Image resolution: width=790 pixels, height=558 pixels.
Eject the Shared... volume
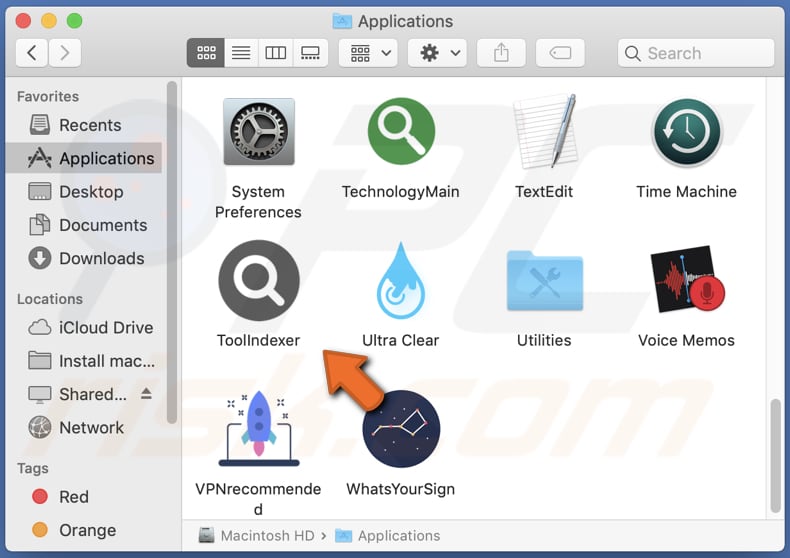[146, 393]
